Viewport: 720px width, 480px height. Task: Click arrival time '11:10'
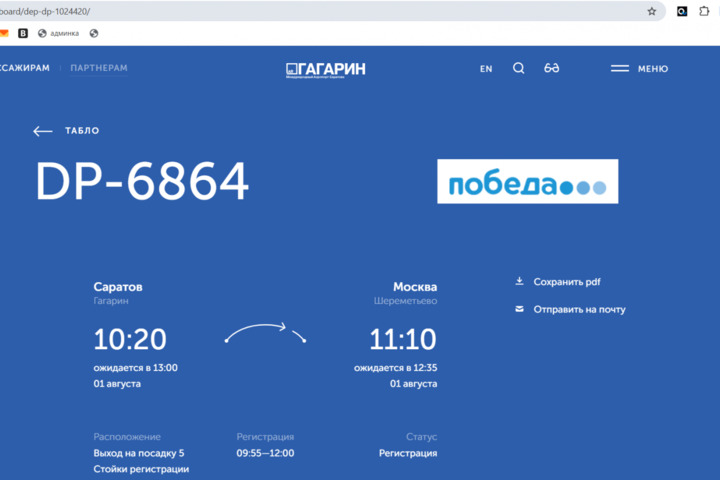coord(403,339)
